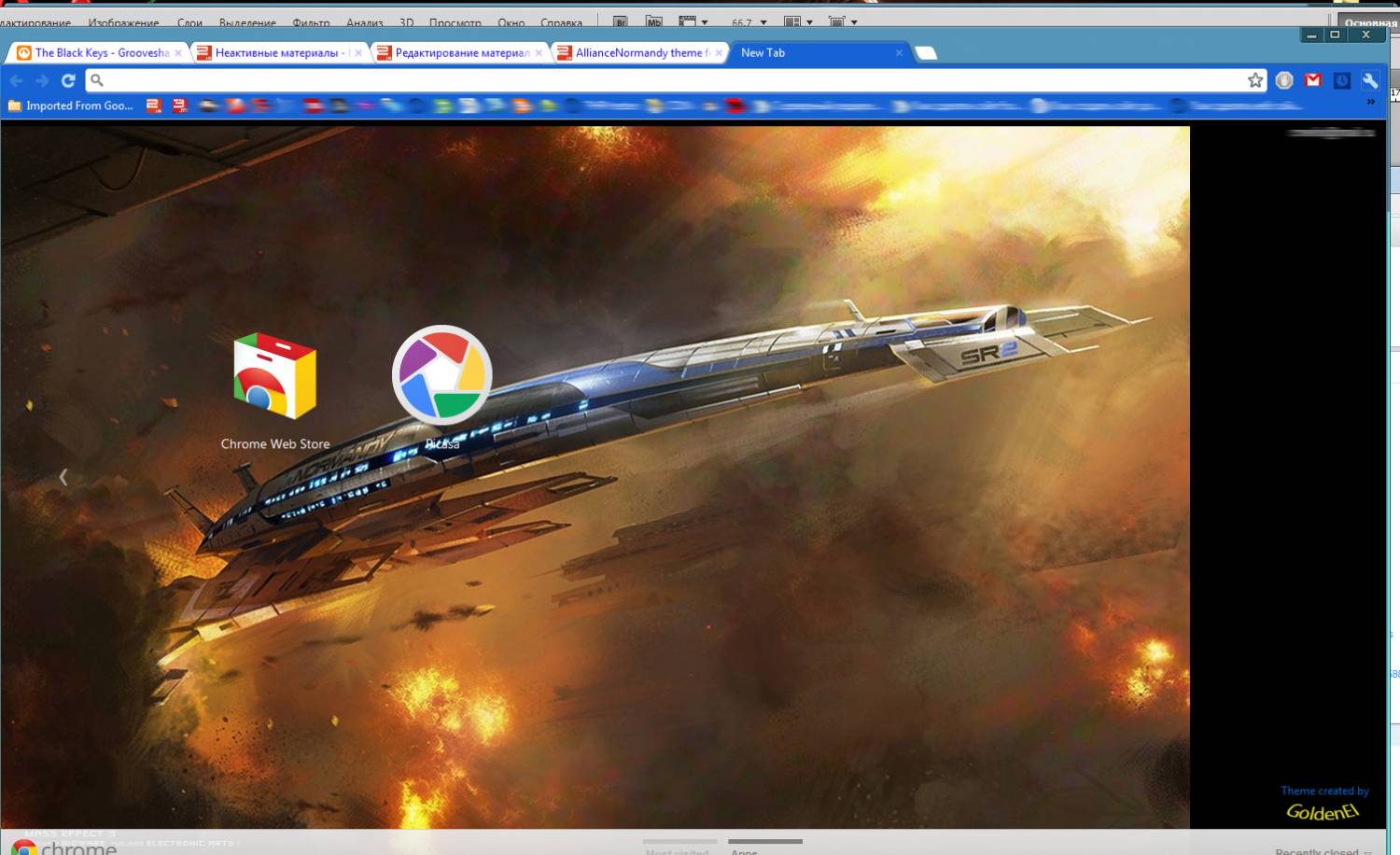
Task: Open Photoshop's Справка menu
Action: [x=561, y=22]
